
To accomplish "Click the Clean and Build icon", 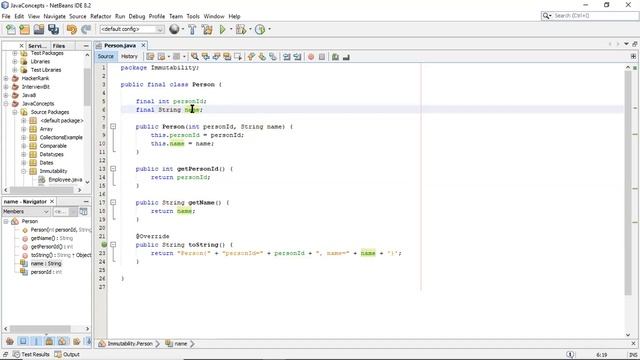I will (x=207, y=29).
